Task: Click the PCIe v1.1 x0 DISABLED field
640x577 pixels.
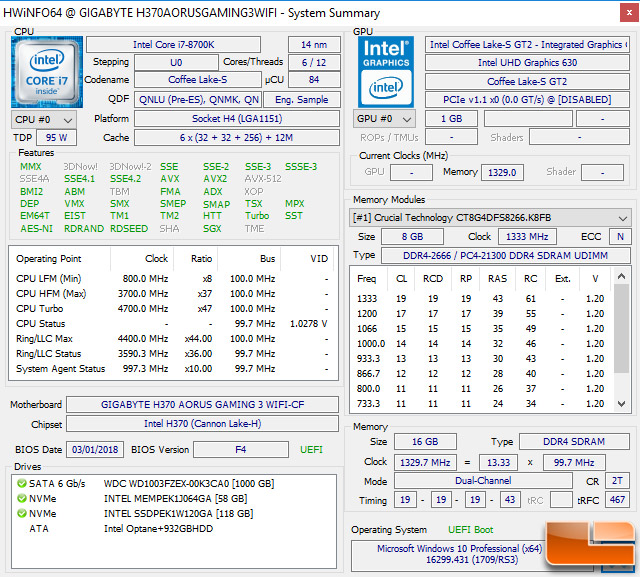Action: tap(527, 100)
